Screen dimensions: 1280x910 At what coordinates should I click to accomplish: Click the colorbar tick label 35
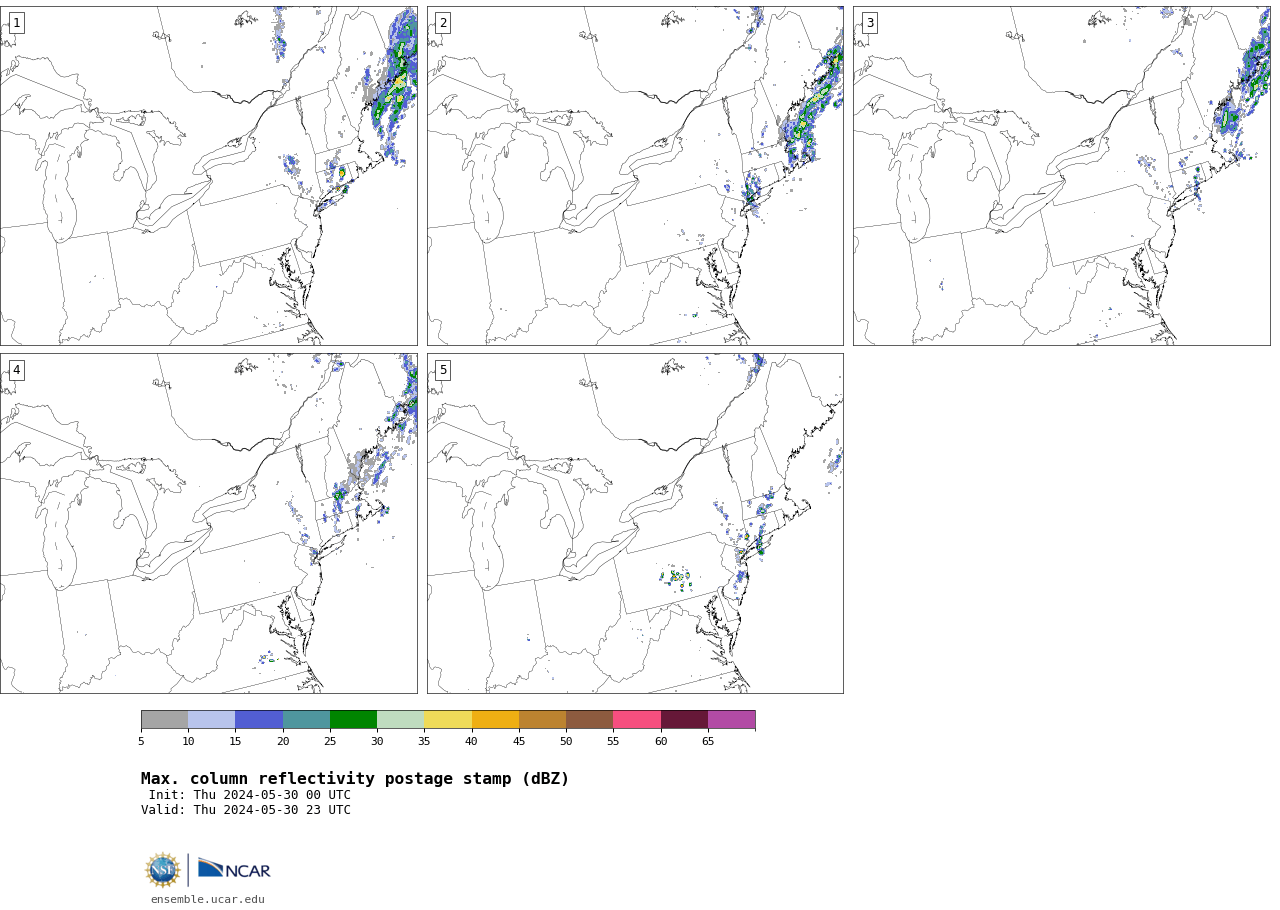(424, 741)
